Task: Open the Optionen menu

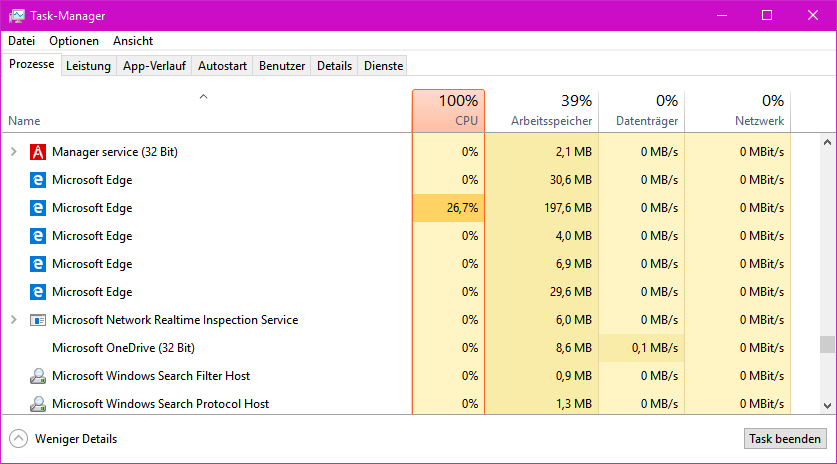Action: coord(74,41)
